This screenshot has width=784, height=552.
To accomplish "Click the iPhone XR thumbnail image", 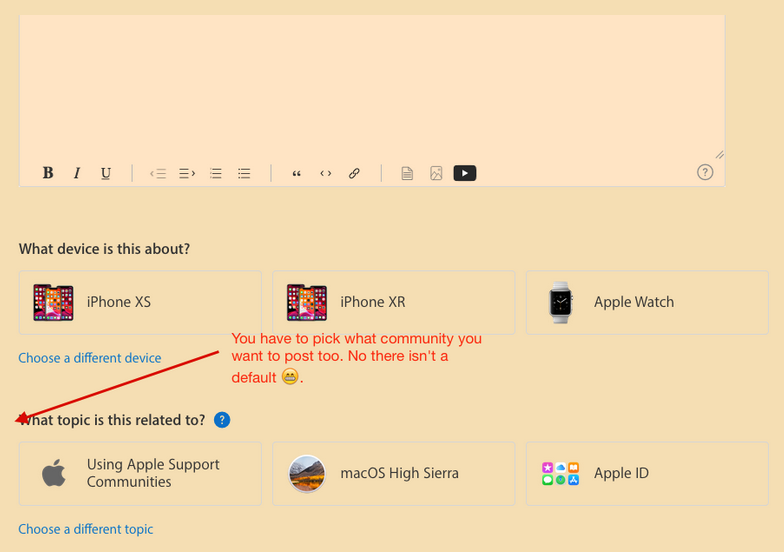I will (307, 302).
